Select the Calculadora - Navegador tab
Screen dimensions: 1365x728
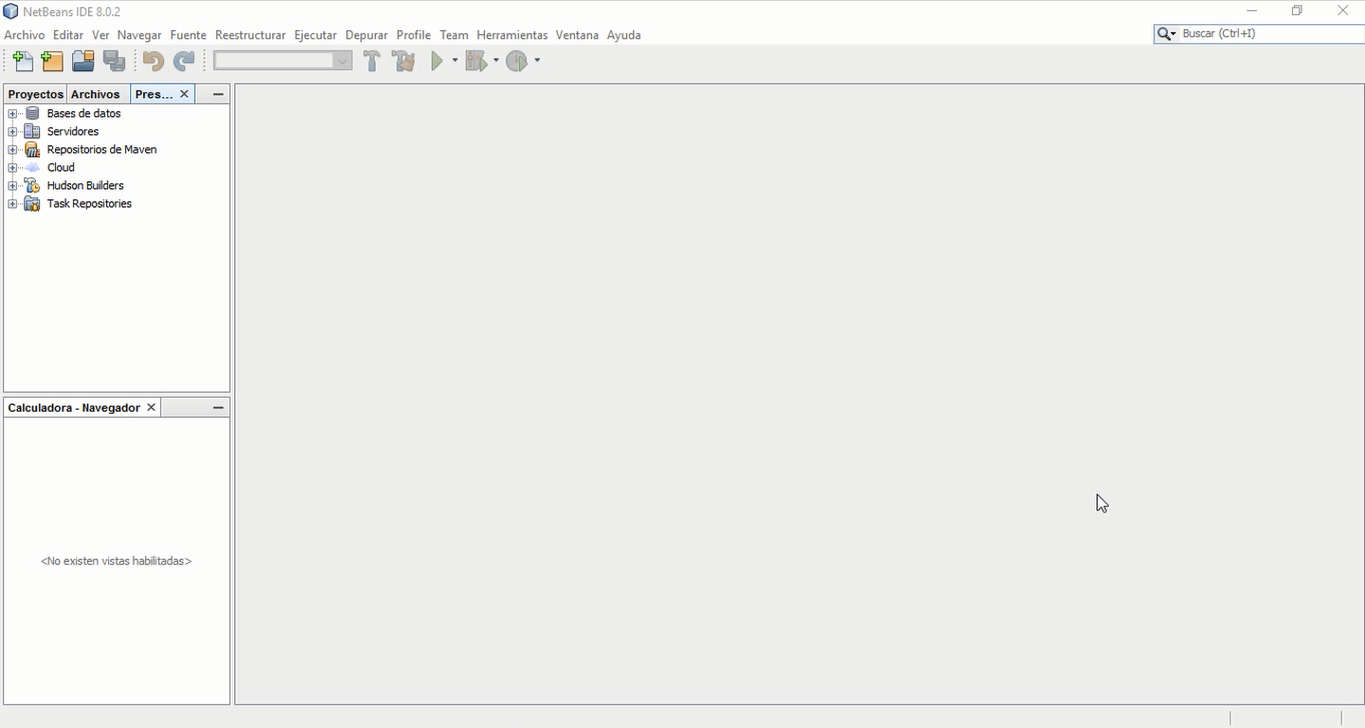(74, 408)
